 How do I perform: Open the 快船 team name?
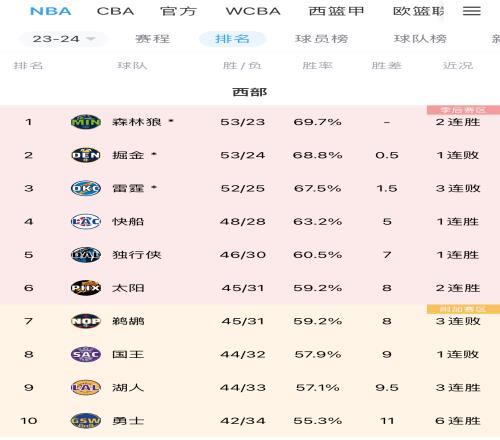[x=128, y=222]
